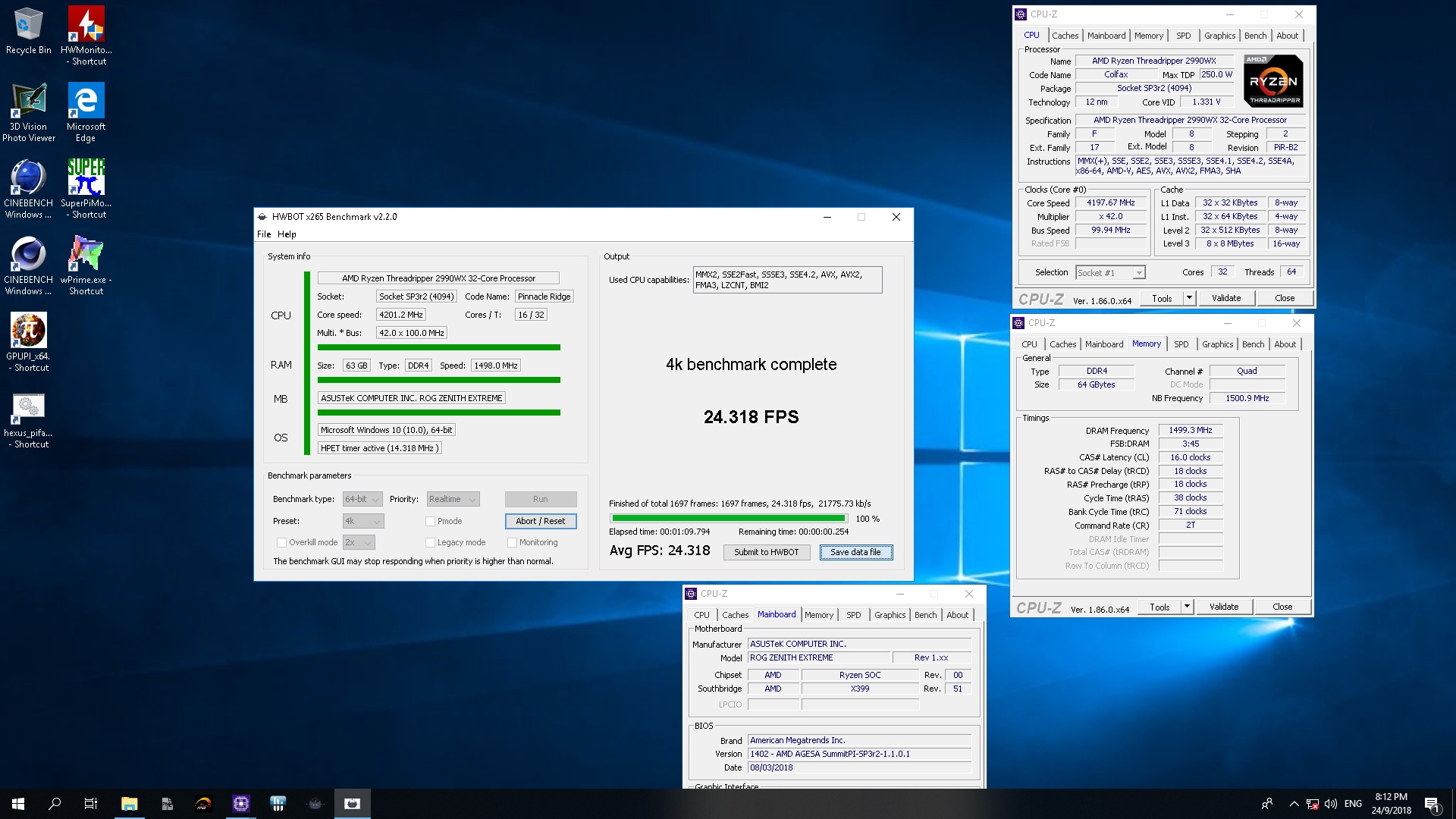Click the ROG ZENITH EXTREME model field
1456x819 pixels.
click(x=818, y=657)
